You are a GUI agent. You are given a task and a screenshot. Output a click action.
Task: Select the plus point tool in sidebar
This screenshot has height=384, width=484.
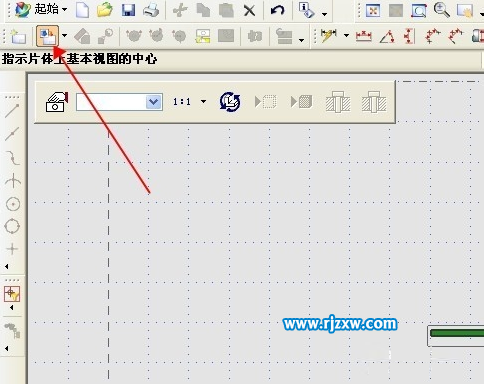coord(12,249)
